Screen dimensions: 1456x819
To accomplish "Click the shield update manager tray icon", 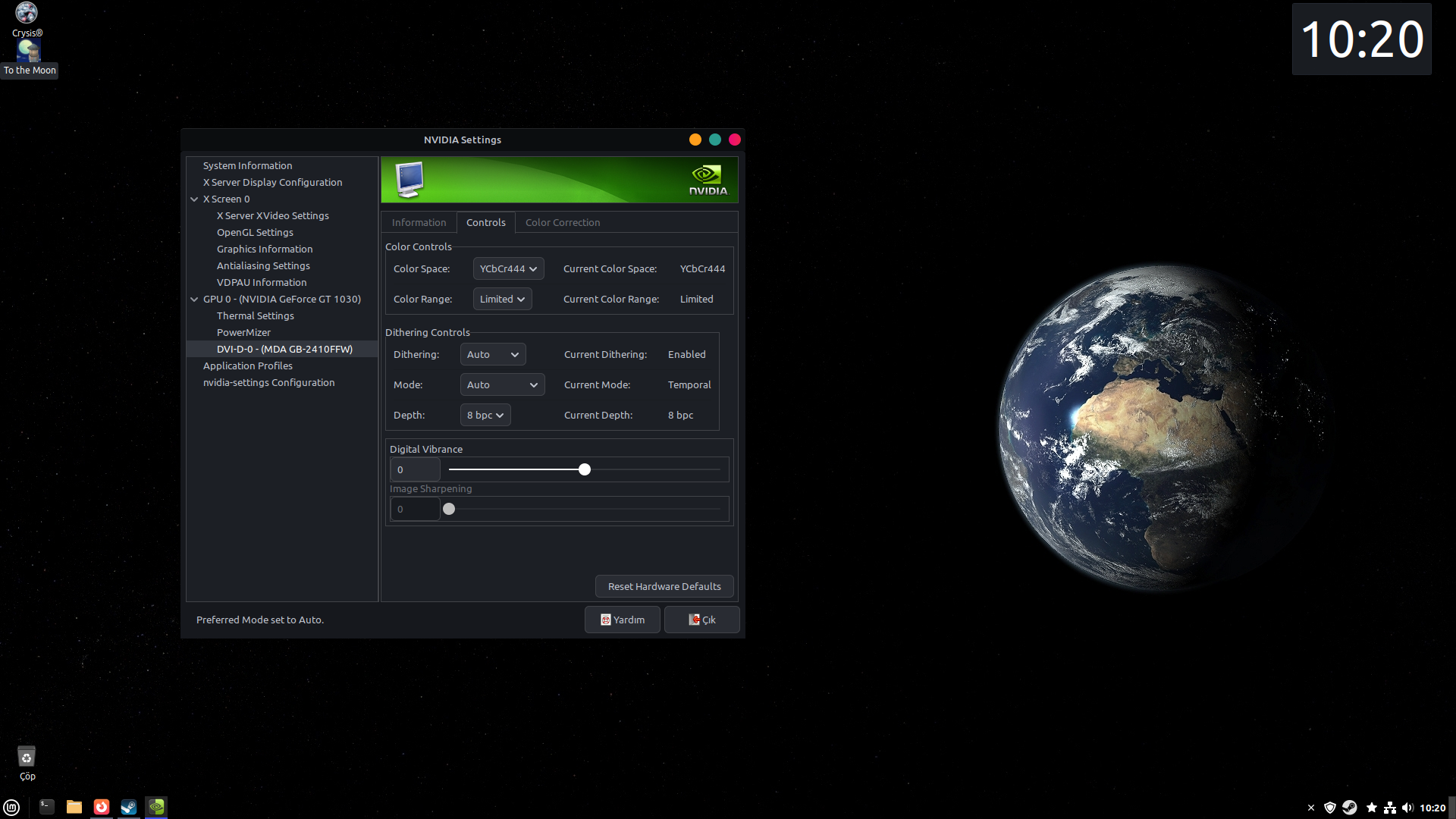I will click(x=1329, y=808).
